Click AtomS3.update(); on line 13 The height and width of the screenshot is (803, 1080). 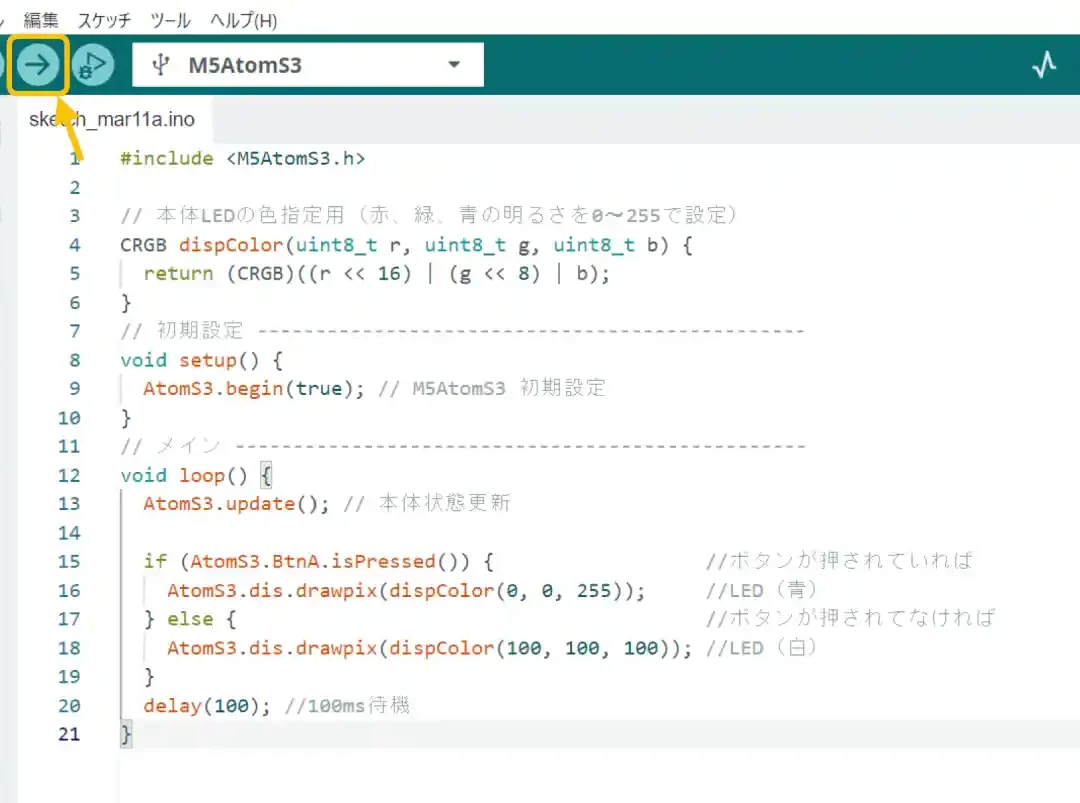236,504
